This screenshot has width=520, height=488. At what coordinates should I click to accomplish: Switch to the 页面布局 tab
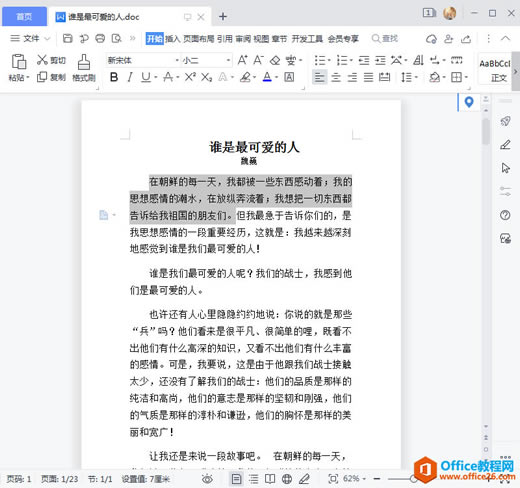pyautogui.click(x=199, y=39)
